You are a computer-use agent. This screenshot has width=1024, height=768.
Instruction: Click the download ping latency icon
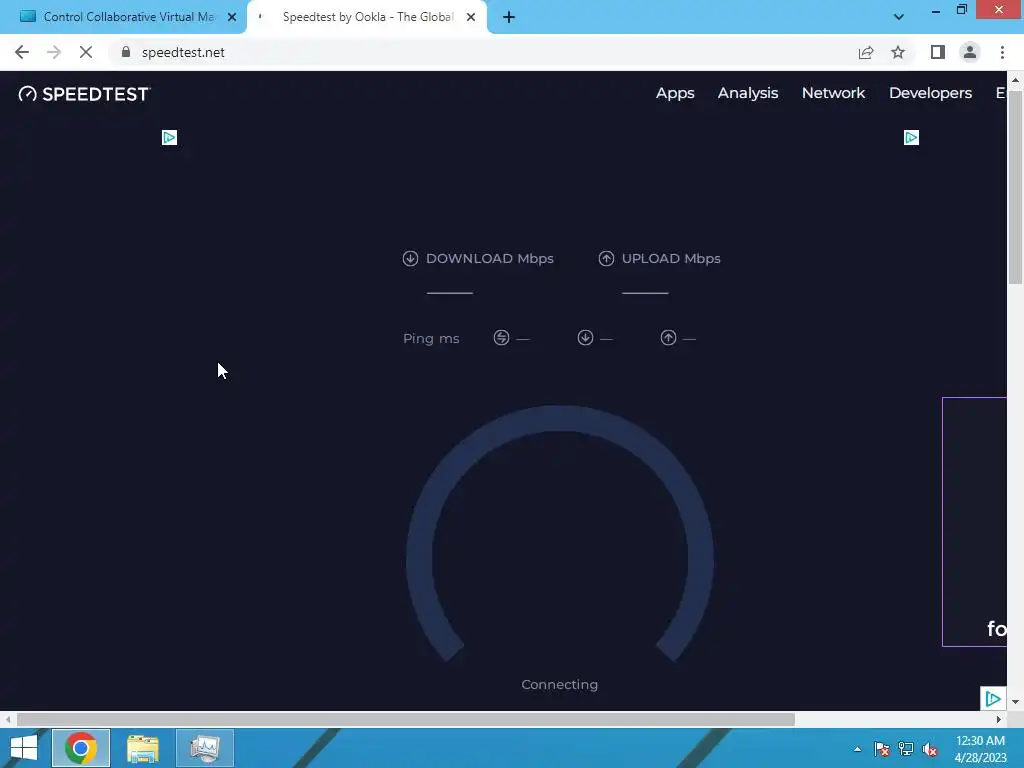[x=585, y=338]
